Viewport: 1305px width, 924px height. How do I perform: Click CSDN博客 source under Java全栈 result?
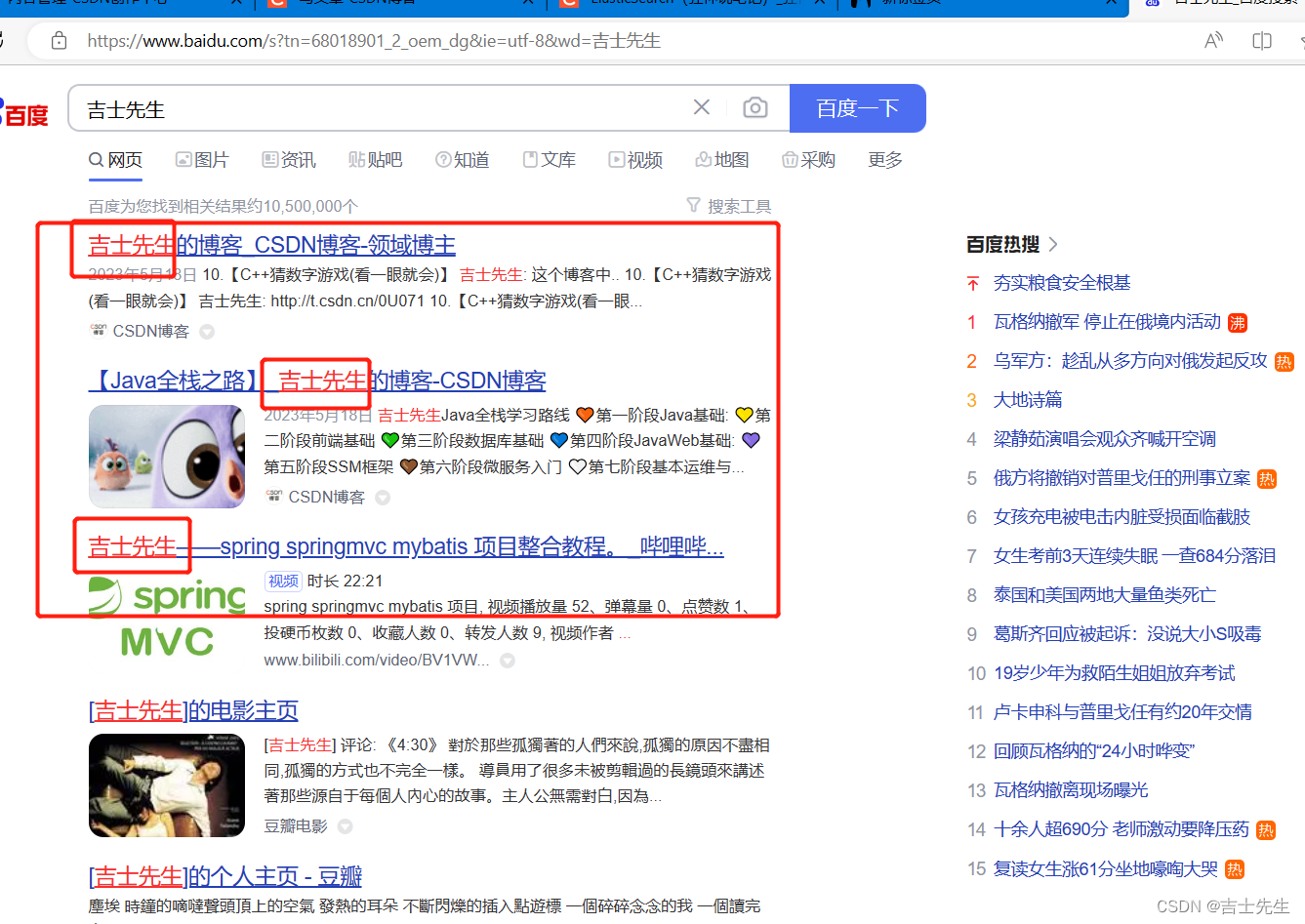[326, 498]
